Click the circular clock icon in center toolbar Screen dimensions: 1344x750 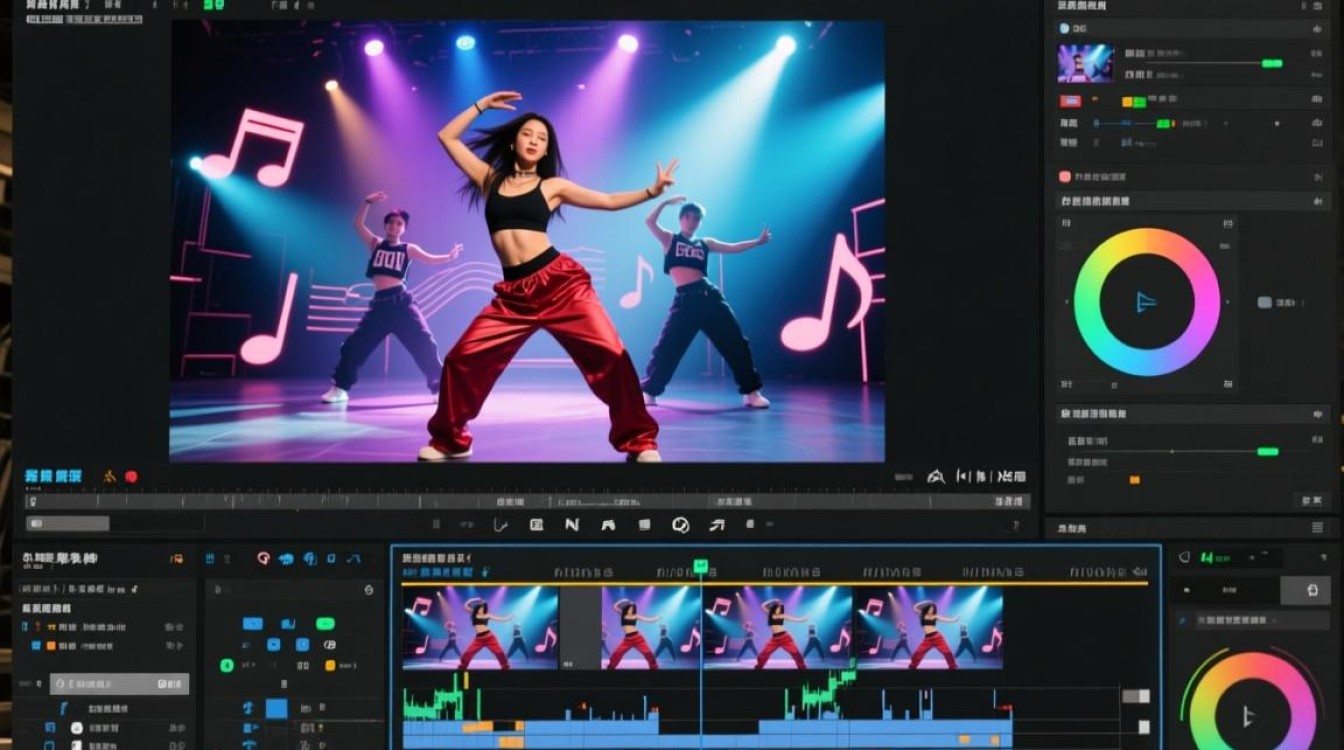(681, 524)
